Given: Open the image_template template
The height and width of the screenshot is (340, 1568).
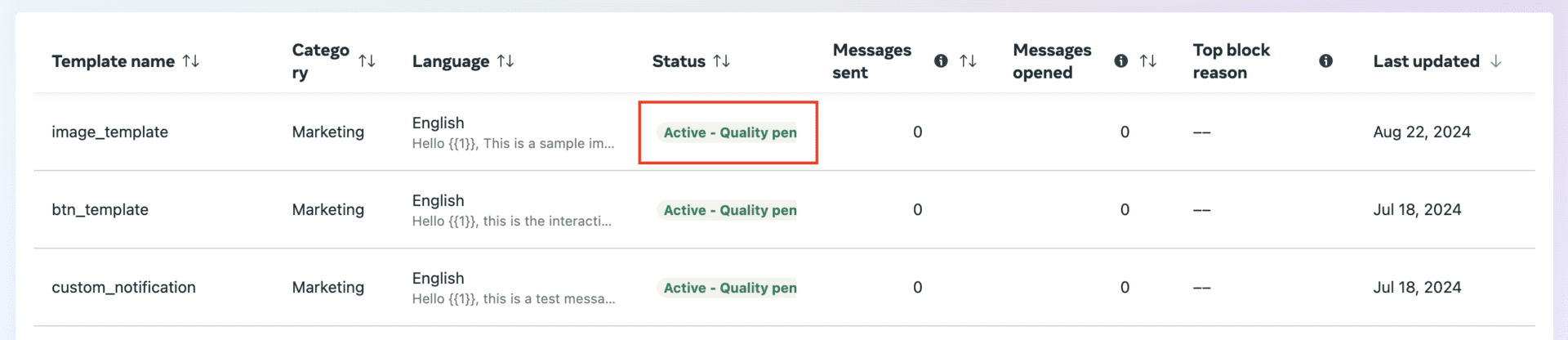Looking at the screenshot, I should tap(109, 132).
